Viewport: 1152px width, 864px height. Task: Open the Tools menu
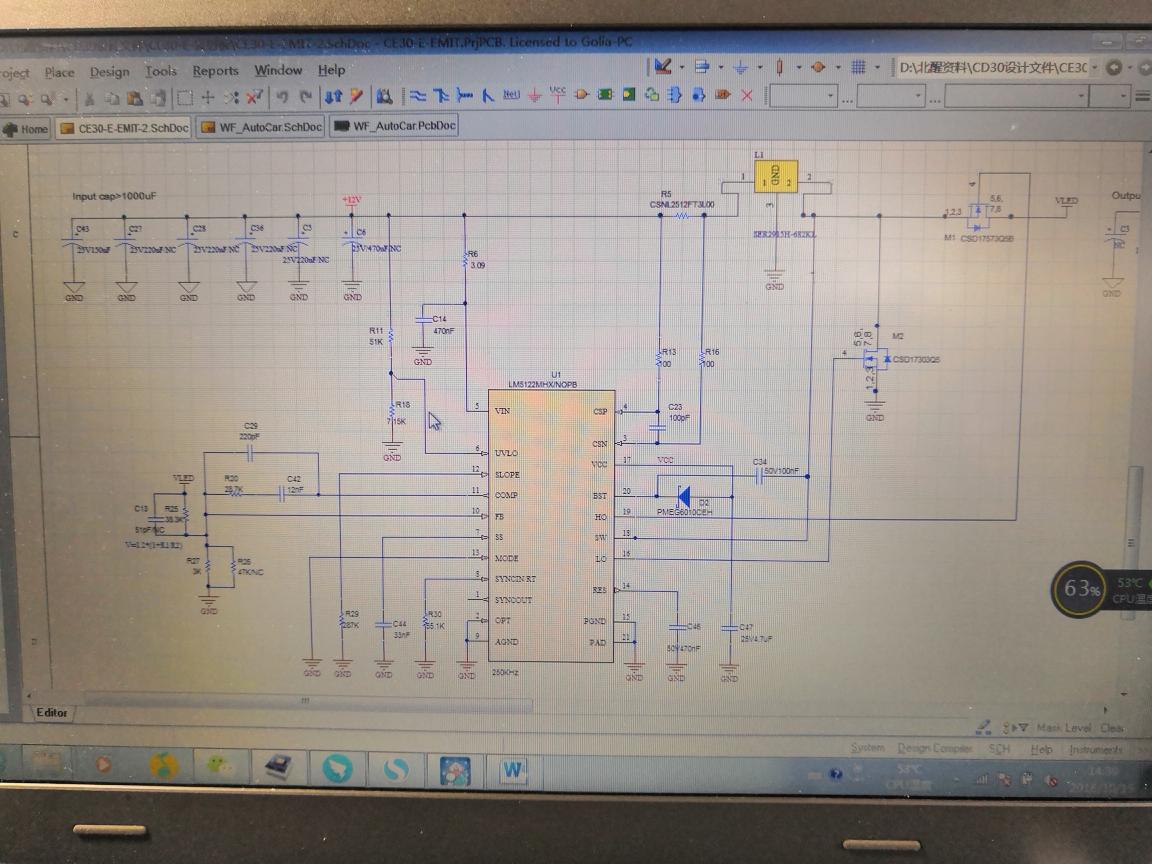tap(160, 71)
